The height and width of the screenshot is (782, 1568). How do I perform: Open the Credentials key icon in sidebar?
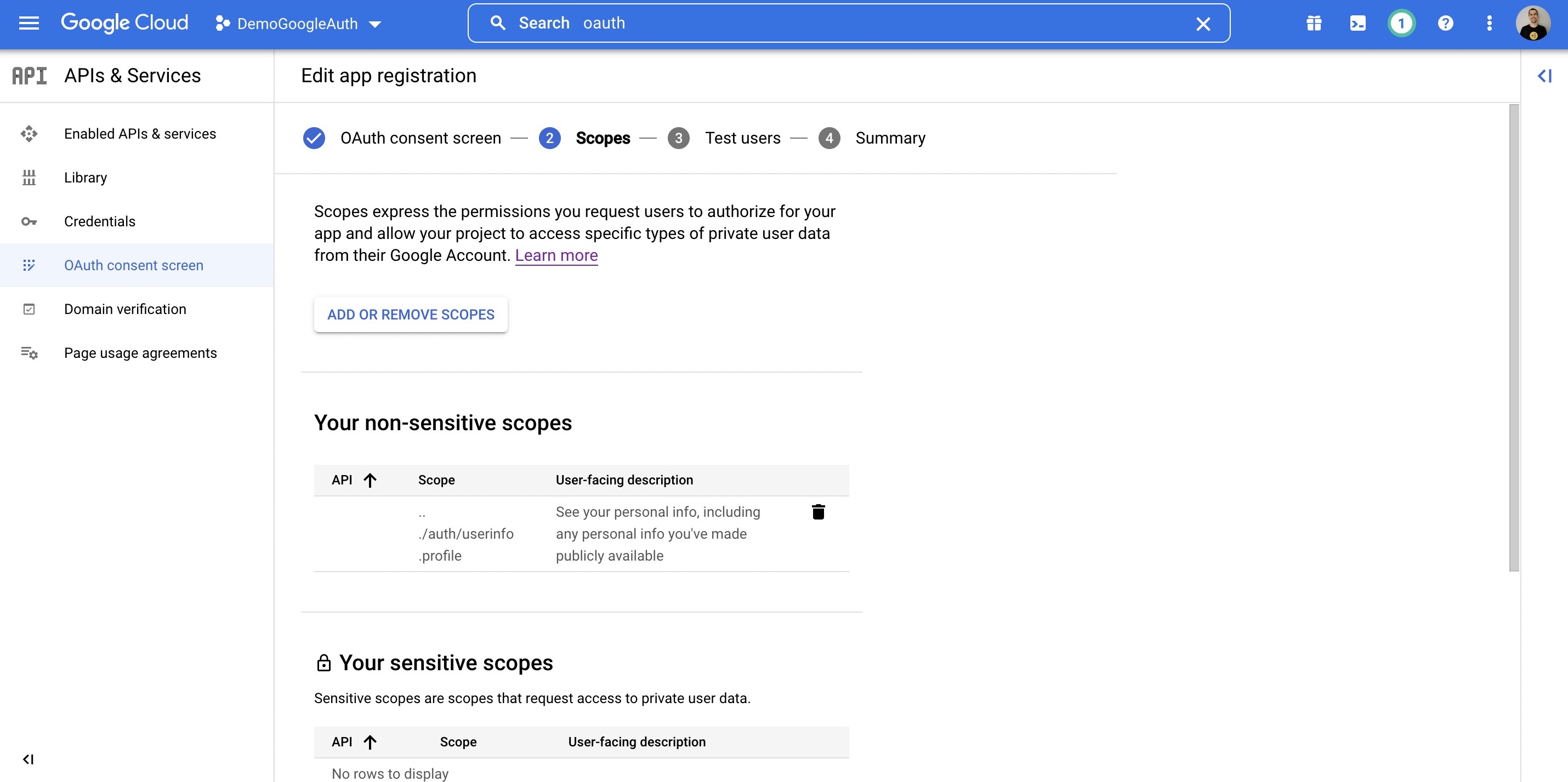tap(29, 221)
